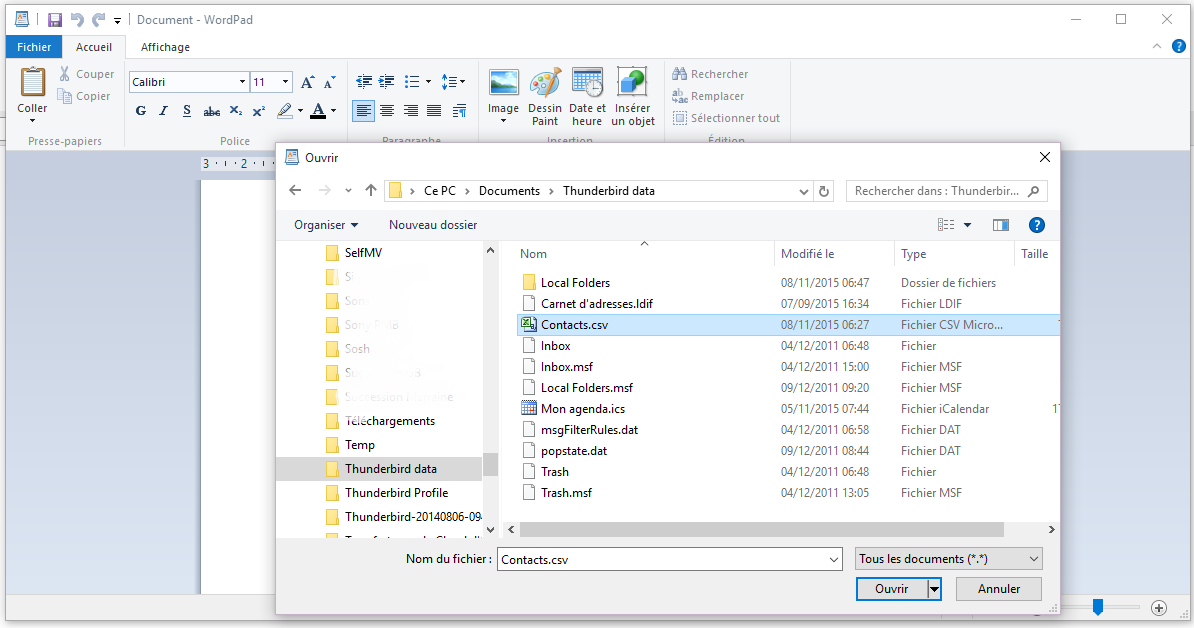
Task: Open the Fichier menu tab
Action: (34, 47)
